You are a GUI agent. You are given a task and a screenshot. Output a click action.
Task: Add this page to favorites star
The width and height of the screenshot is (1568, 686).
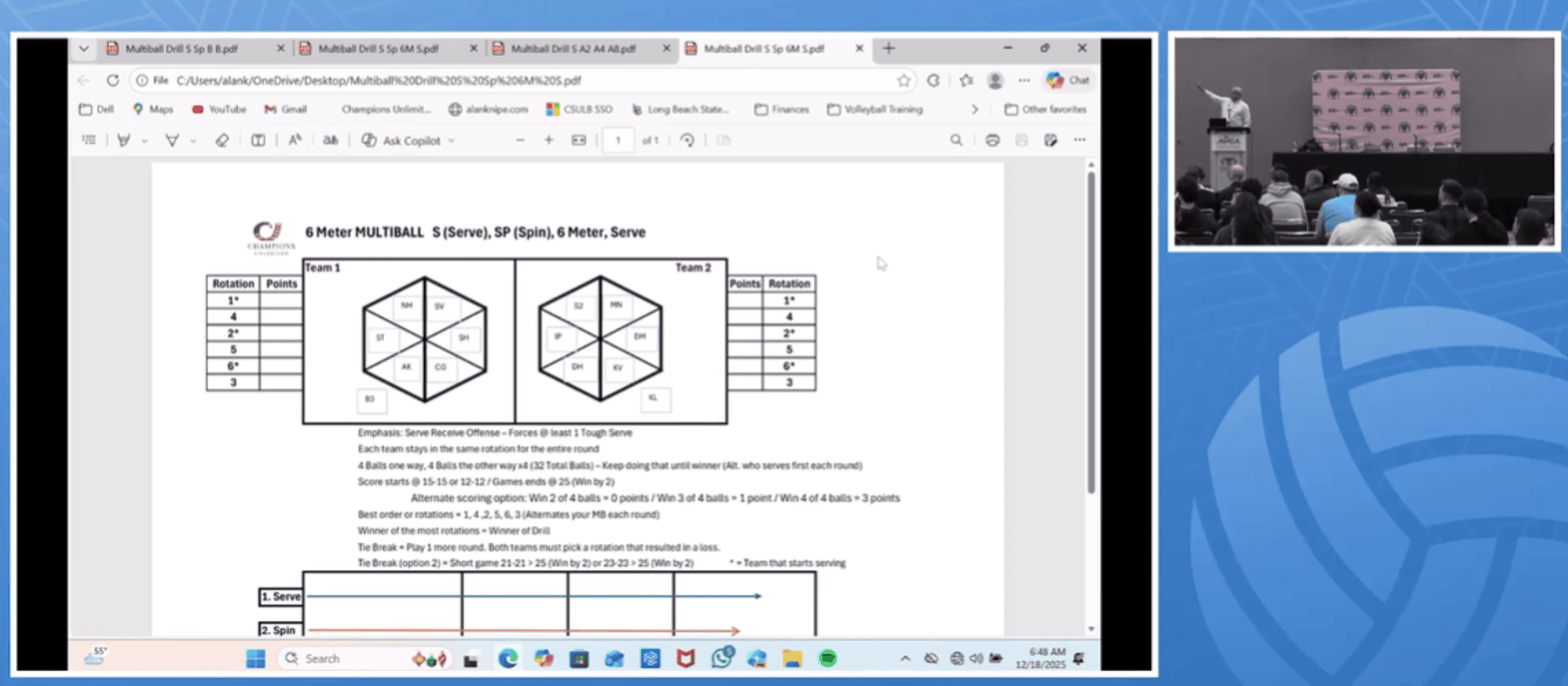904,80
